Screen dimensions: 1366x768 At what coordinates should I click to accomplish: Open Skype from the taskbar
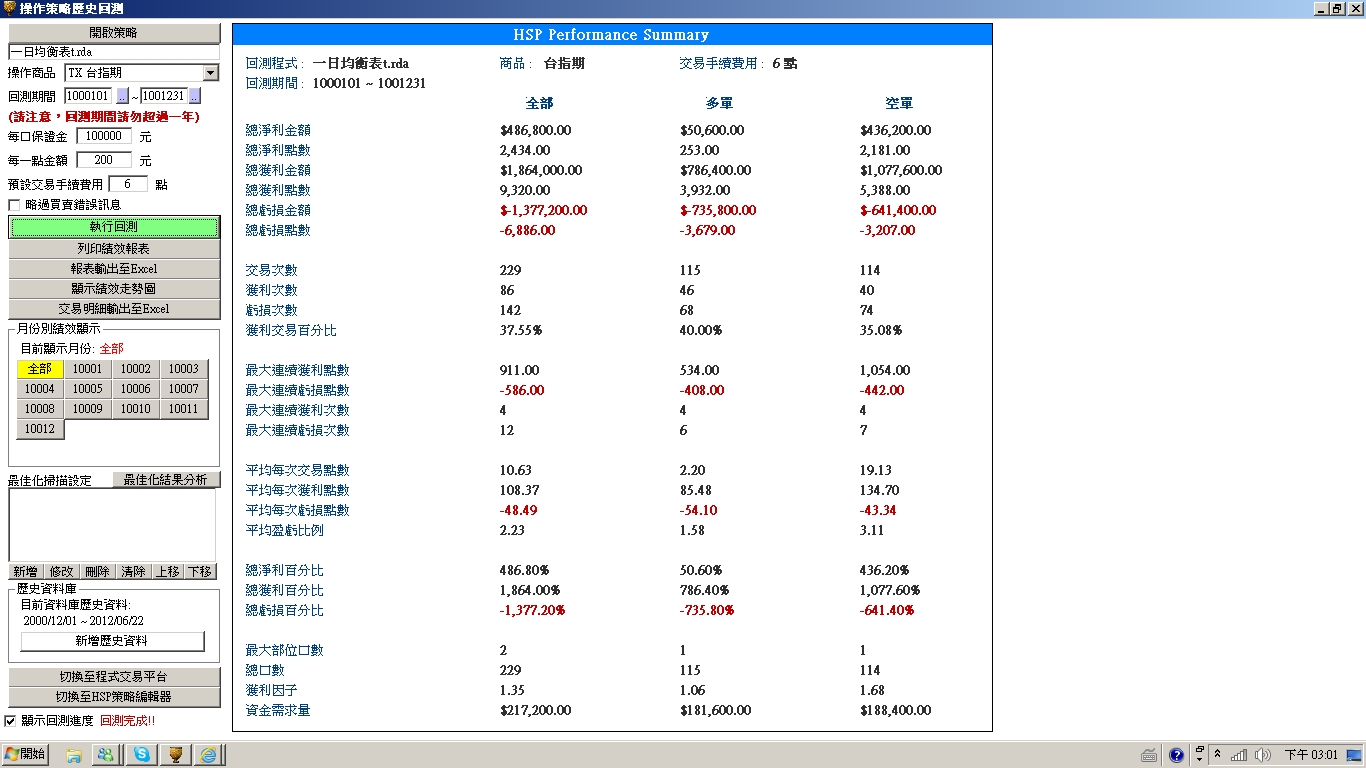click(x=142, y=755)
